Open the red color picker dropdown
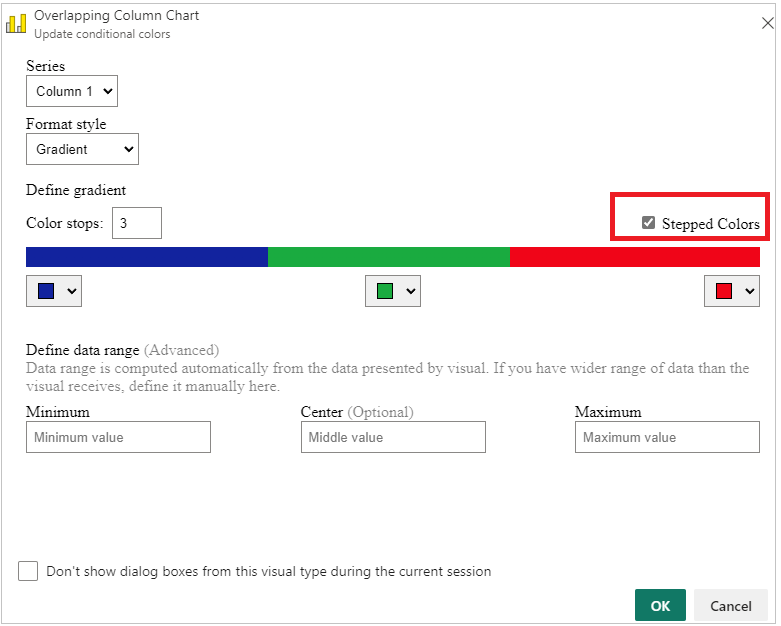This screenshot has width=781, height=626. coord(732,291)
